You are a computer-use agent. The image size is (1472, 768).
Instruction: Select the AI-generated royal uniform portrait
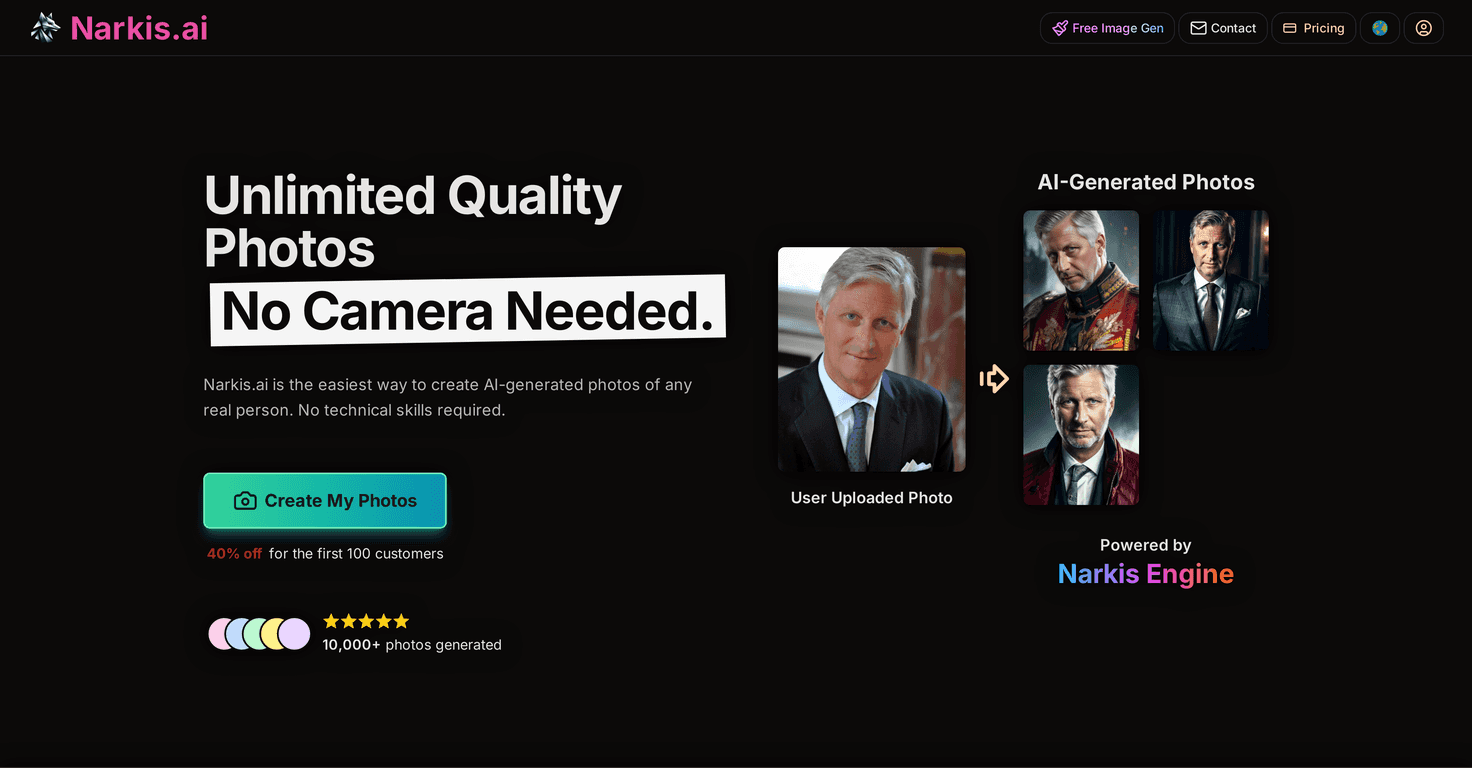tap(1080, 280)
